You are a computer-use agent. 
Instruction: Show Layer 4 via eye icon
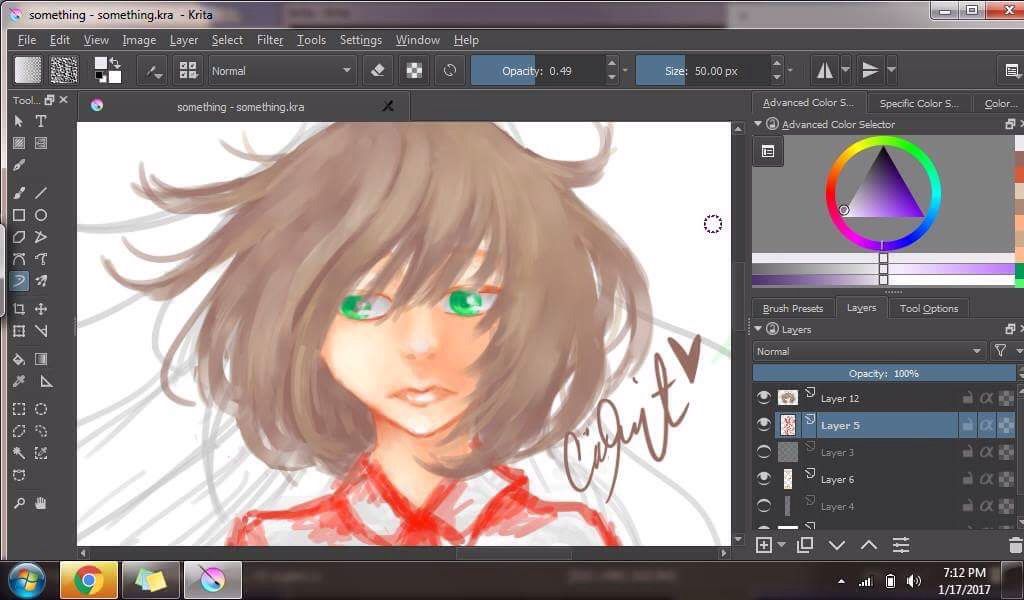point(763,506)
